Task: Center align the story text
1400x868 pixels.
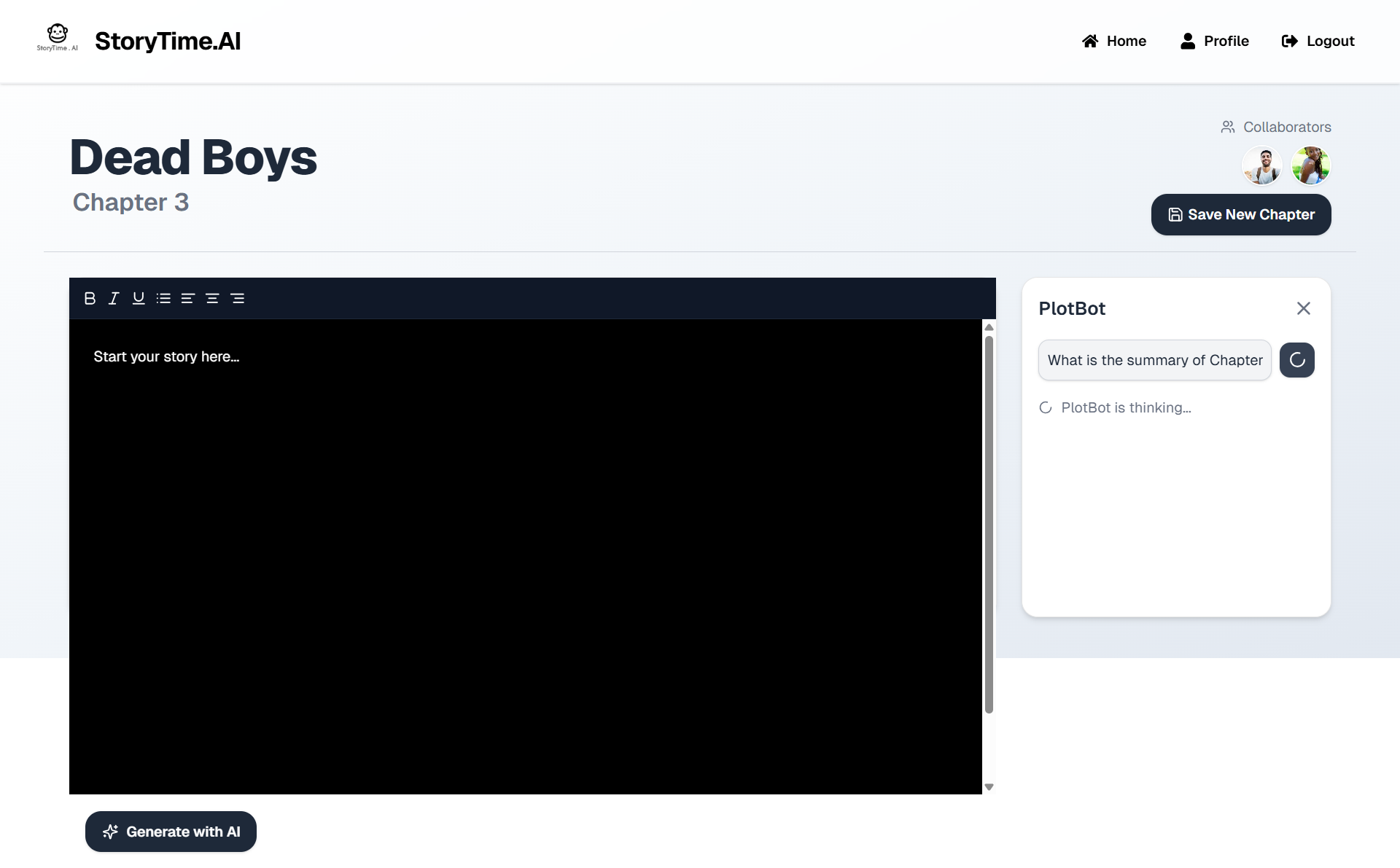Action: (x=212, y=298)
